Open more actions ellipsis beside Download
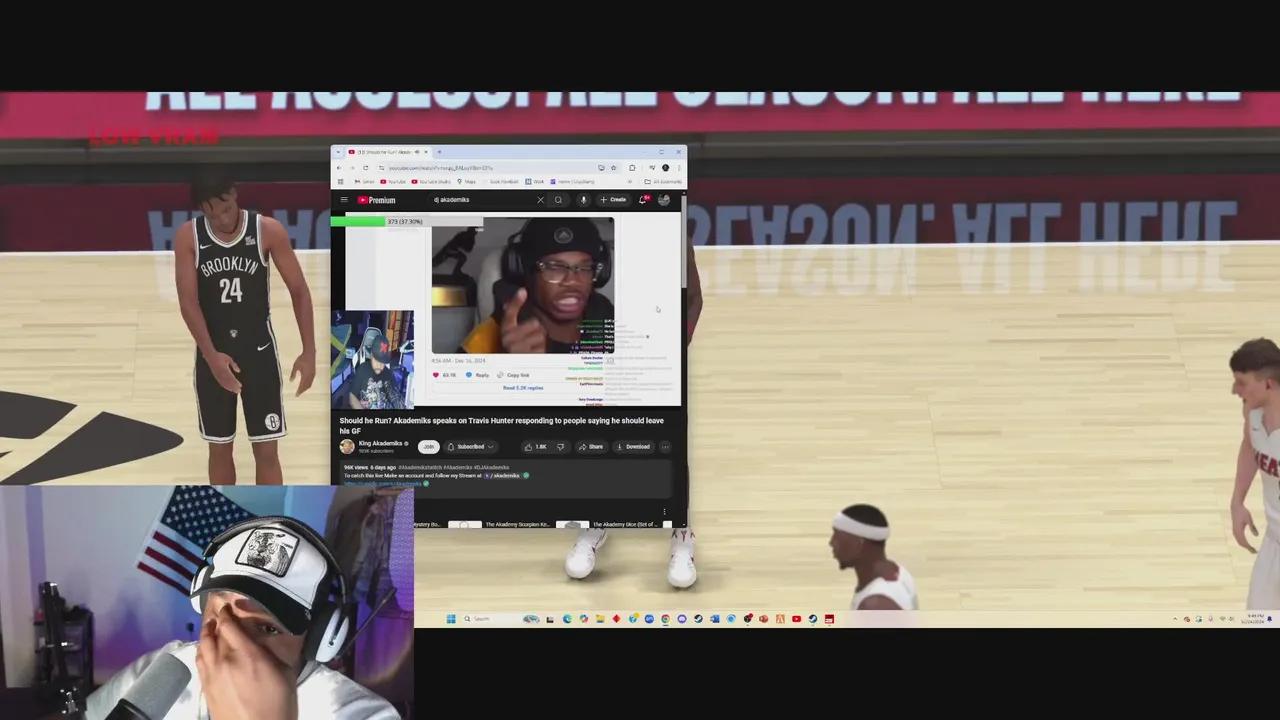 pyautogui.click(x=665, y=447)
